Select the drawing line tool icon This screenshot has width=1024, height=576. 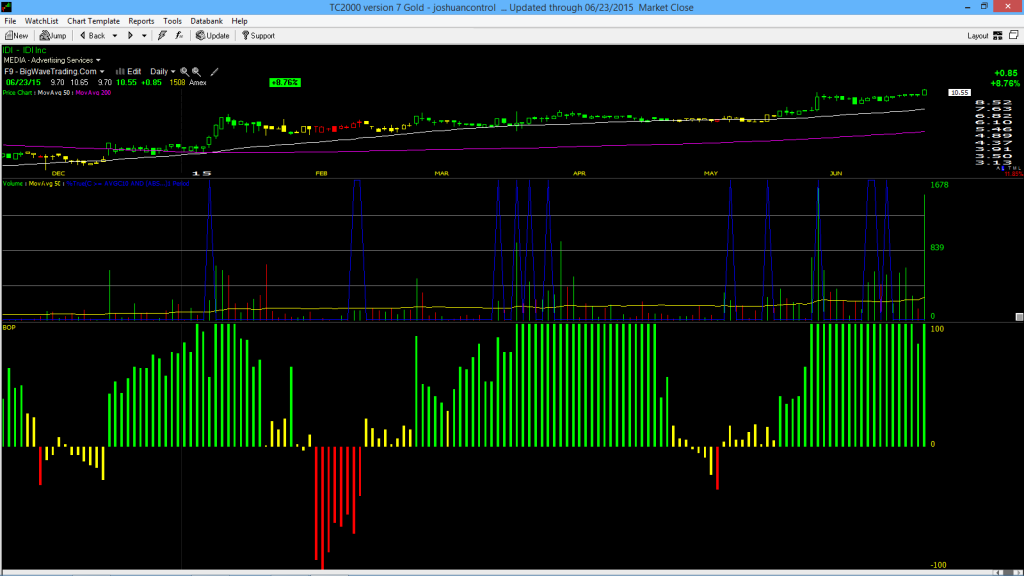click(214, 72)
